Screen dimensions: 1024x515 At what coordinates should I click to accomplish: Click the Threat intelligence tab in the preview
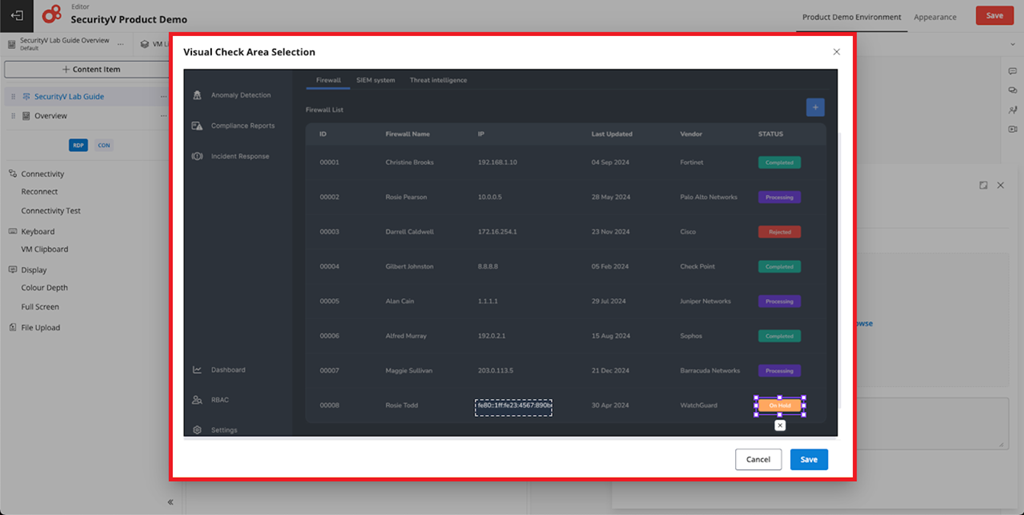click(x=438, y=80)
